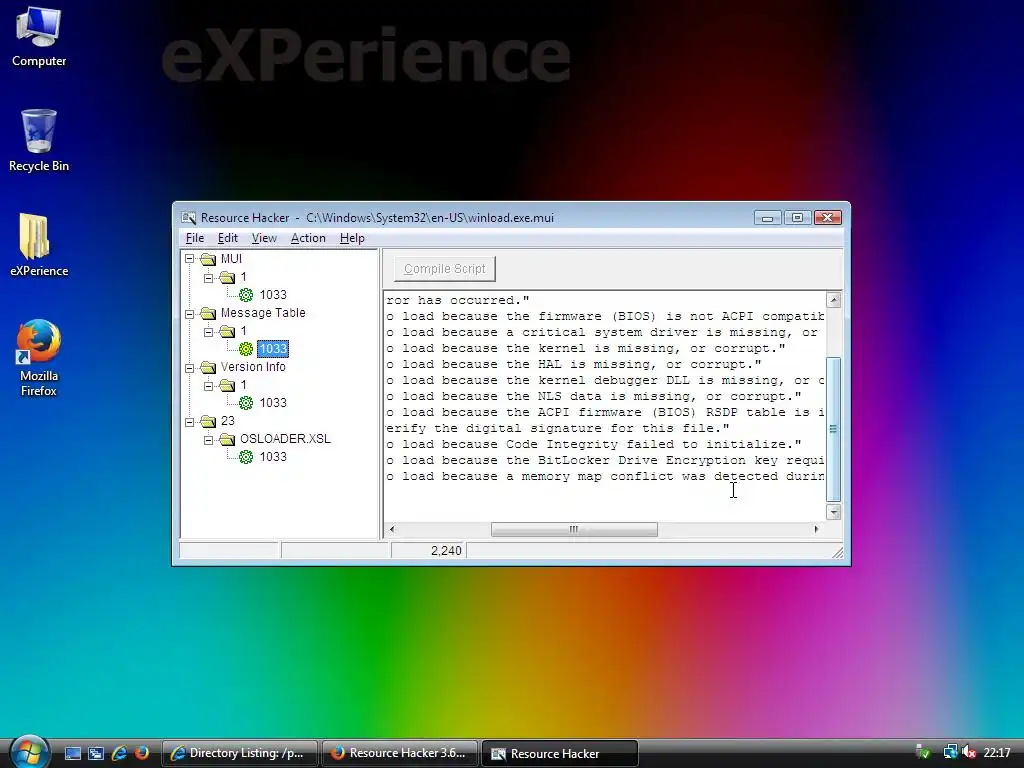Switch to Resource Hacker 3.6 Firefox taskbar window
The image size is (1024, 768).
click(x=400, y=754)
